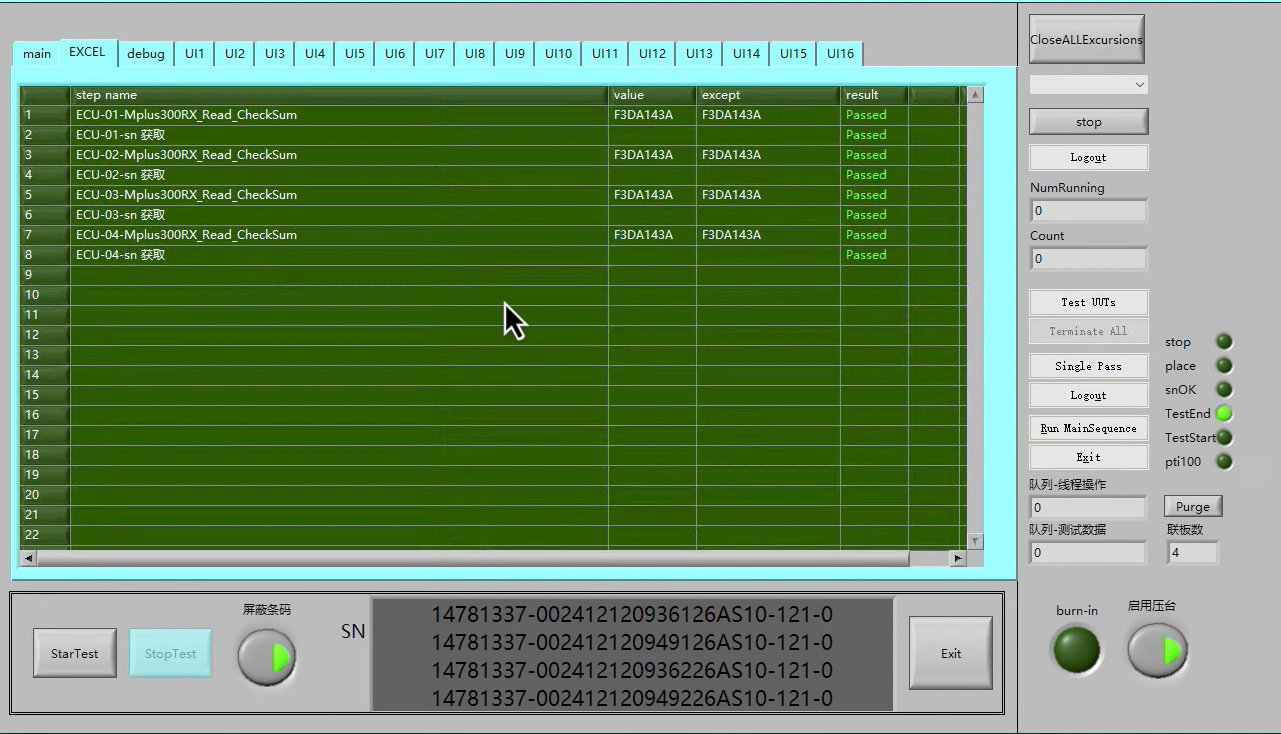1281x734 pixels.
Task: Click the place status LED indicator
Action: coord(1224,366)
